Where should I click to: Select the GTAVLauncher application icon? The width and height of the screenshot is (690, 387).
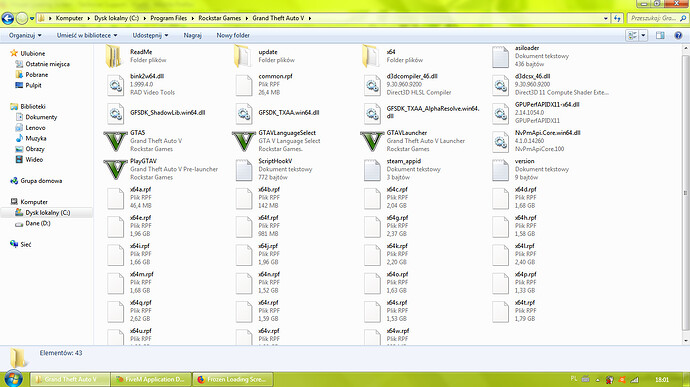point(372,141)
